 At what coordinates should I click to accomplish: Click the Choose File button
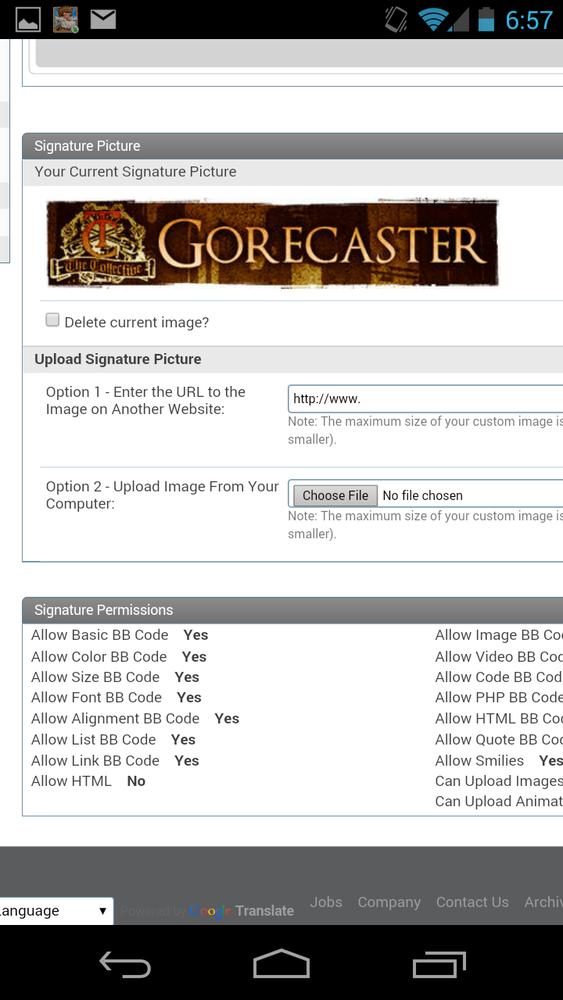335,496
